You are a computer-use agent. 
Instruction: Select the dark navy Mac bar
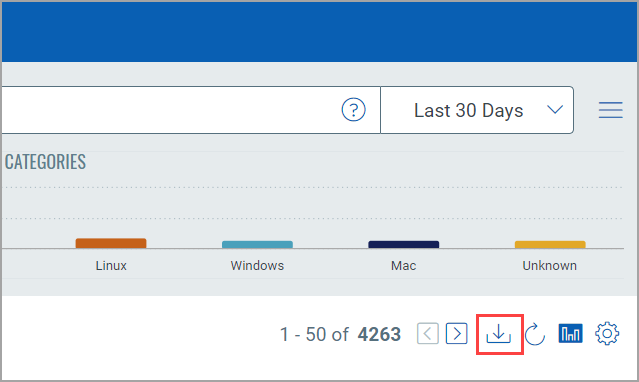(x=403, y=245)
